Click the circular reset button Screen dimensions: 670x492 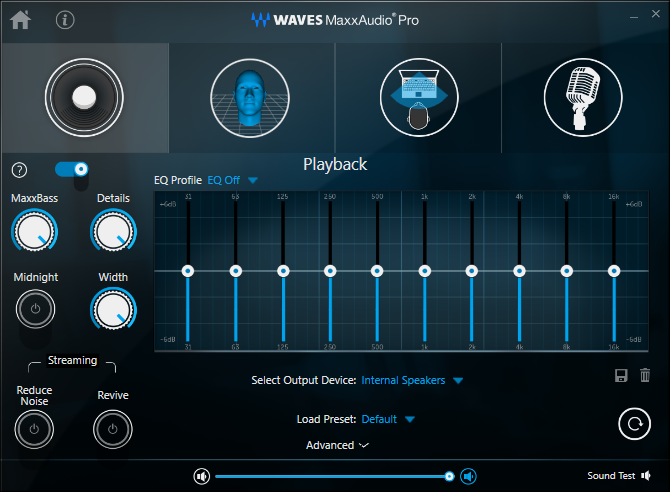(635, 424)
